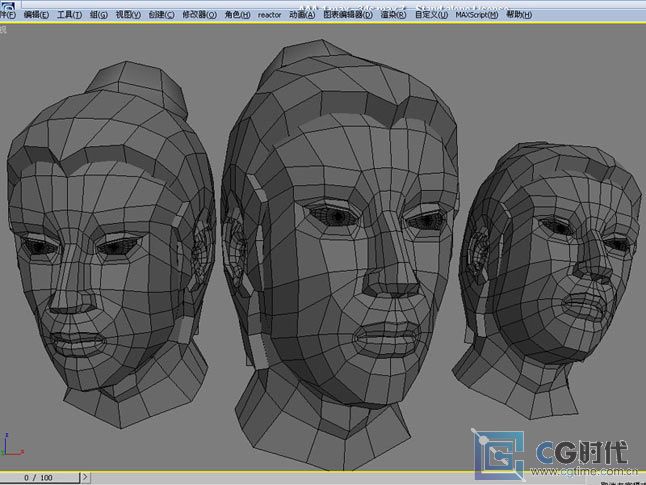Open the 工具(T) Tools menu
Image resolution: width=646 pixels, height=485 pixels.
69,15
